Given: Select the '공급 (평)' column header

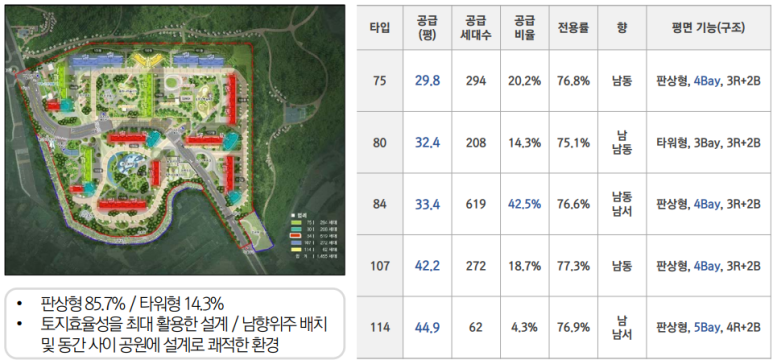Looking at the screenshot, I should coord(427,28).
